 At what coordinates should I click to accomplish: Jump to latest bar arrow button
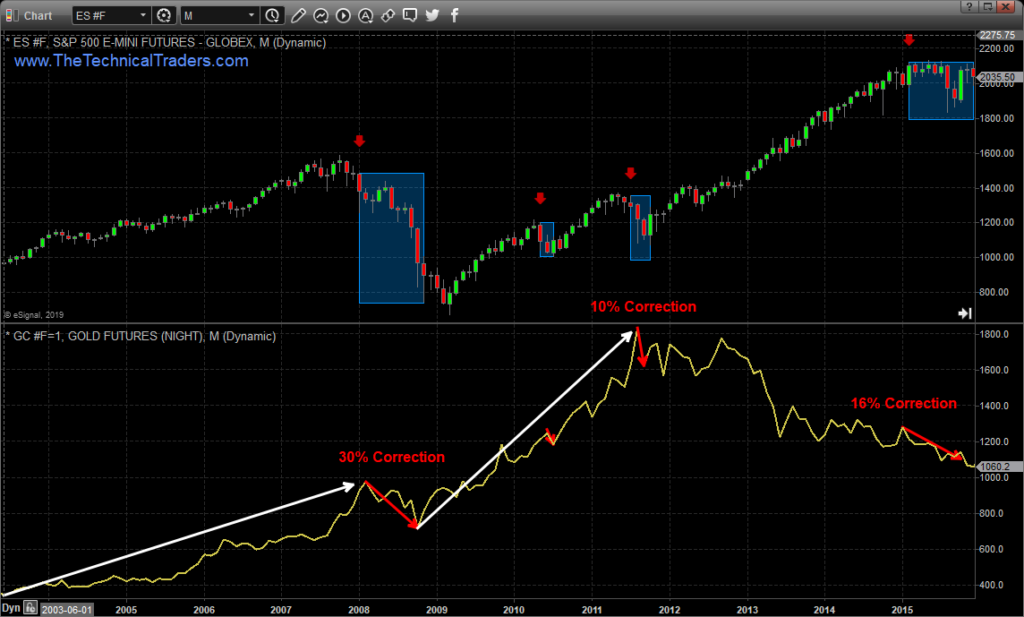pyautogui.click(x=965, y=313)
